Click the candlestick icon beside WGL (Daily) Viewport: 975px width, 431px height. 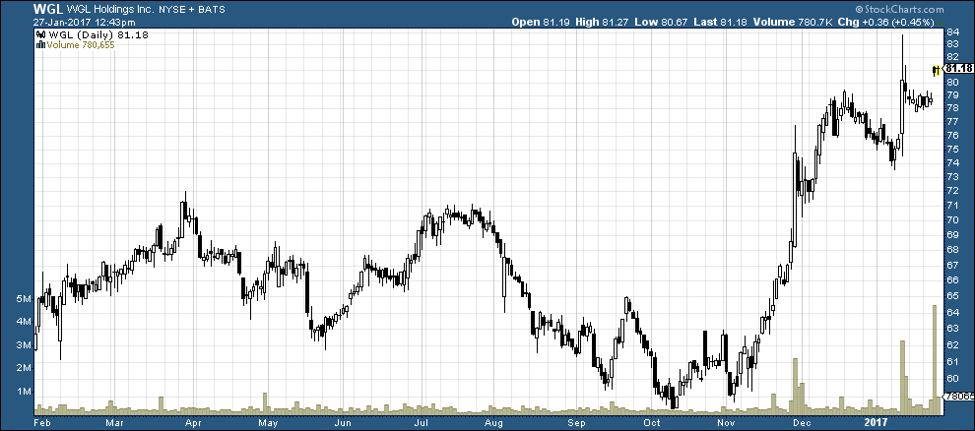click(39, 35)
